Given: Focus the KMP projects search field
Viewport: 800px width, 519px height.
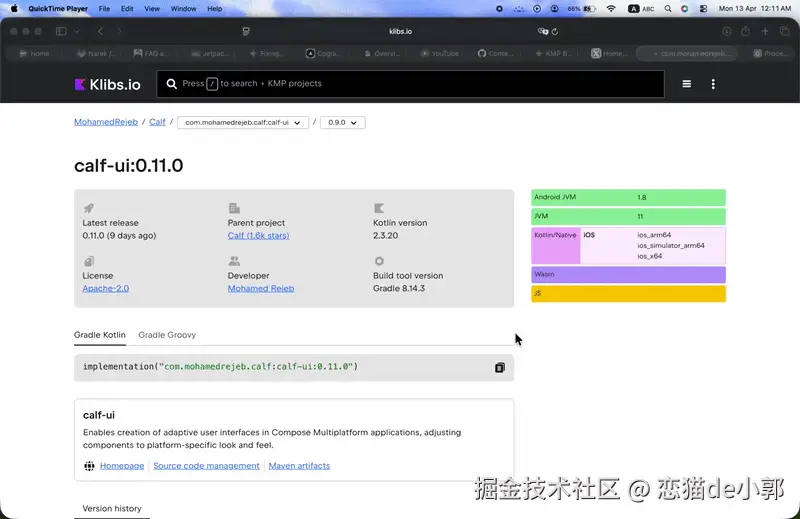Looking at the screenshot, I should pos(411,84).
